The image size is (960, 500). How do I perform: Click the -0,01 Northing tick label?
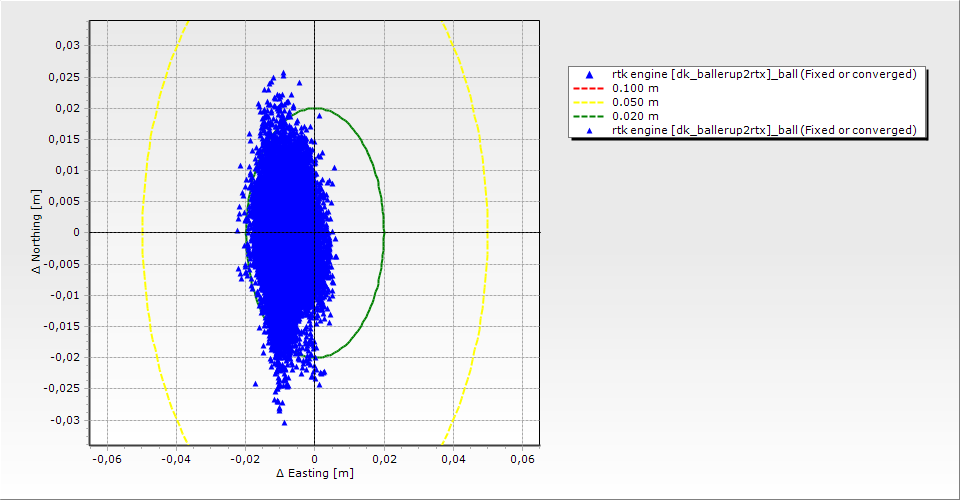pos(65,295)
